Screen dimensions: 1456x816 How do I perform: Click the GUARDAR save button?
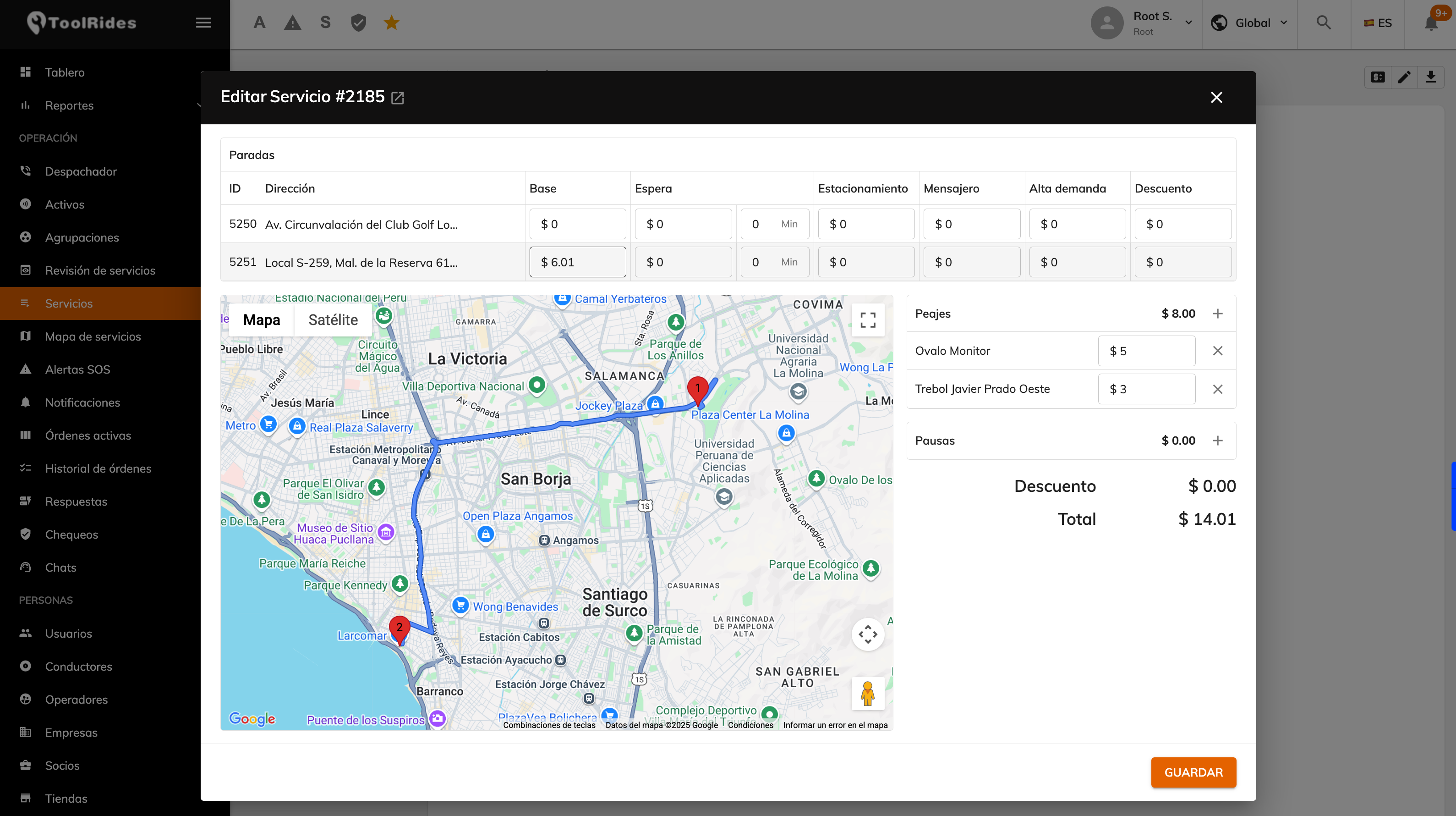coord(1193,772)
